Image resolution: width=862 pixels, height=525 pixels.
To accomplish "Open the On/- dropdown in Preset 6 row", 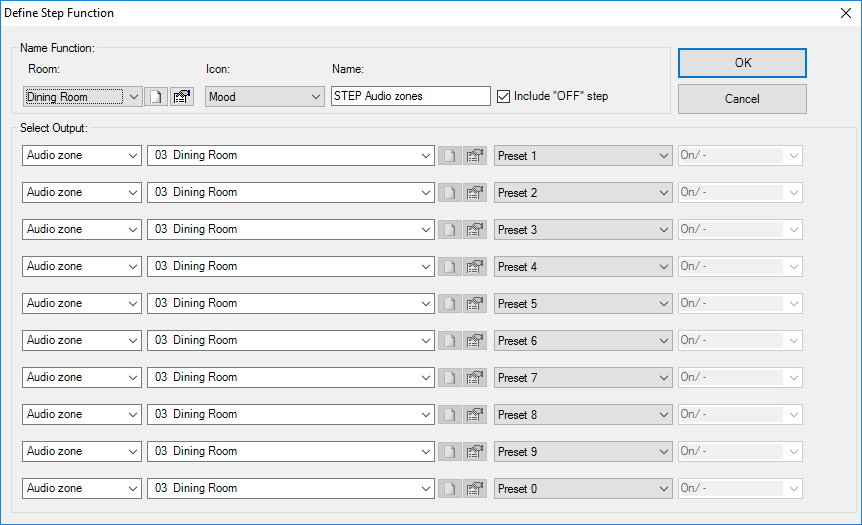I will (740, 340).
